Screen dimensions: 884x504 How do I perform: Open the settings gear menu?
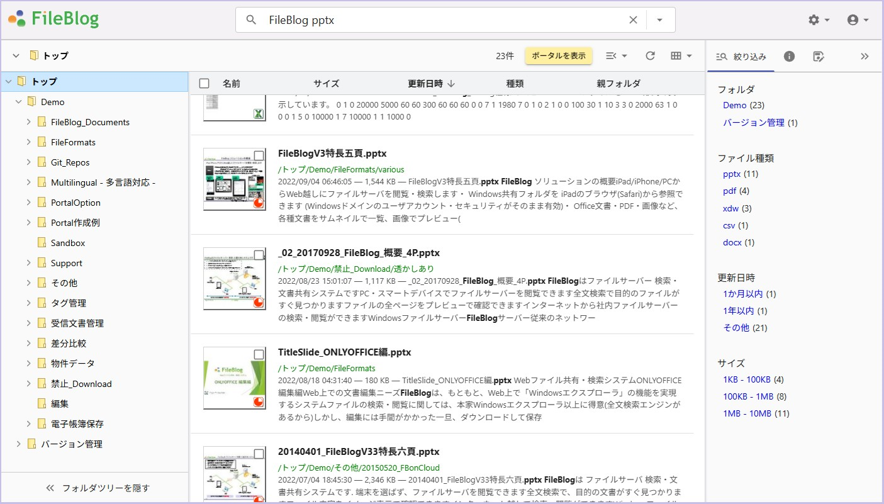(819, 20)
